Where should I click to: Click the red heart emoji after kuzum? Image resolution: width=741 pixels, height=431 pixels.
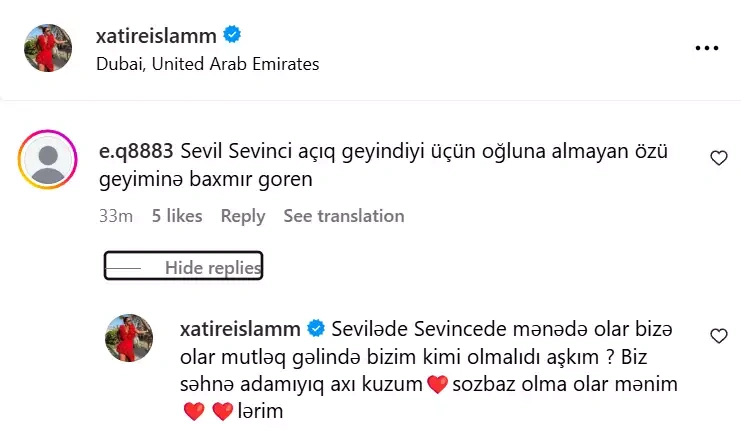pos(436,384)
